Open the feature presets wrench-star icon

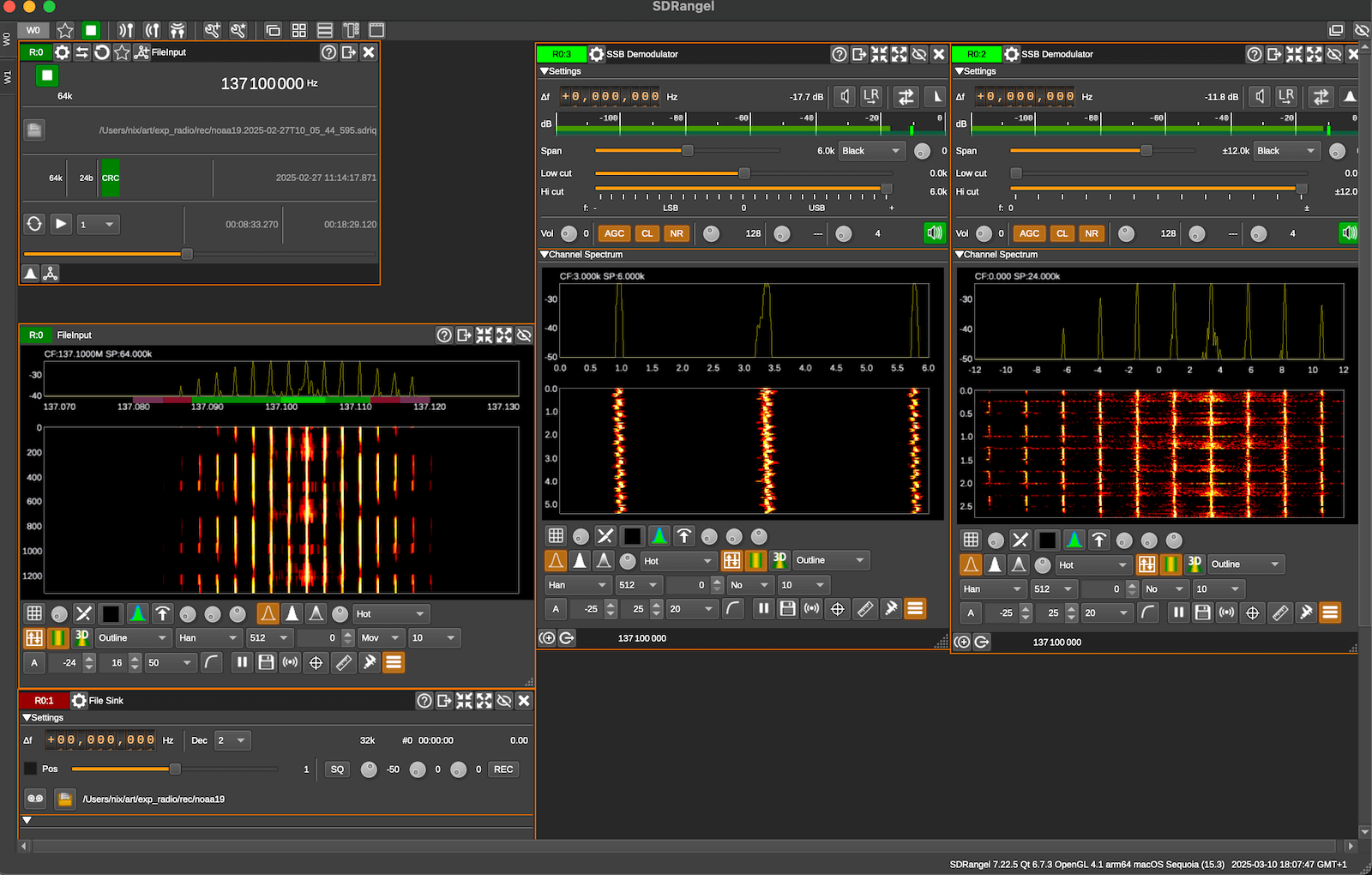coord(238,30)
